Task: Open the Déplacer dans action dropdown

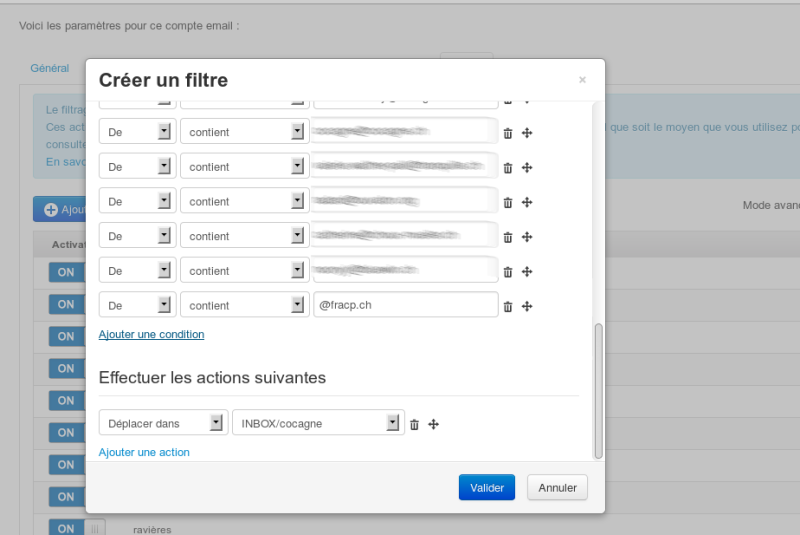Action: click(x=163, y=422)
